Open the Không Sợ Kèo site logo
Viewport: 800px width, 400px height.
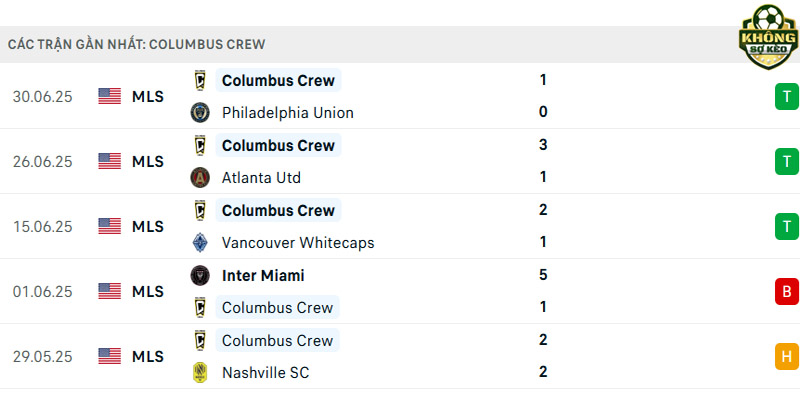pyautogui.click(x=768, y=36)
